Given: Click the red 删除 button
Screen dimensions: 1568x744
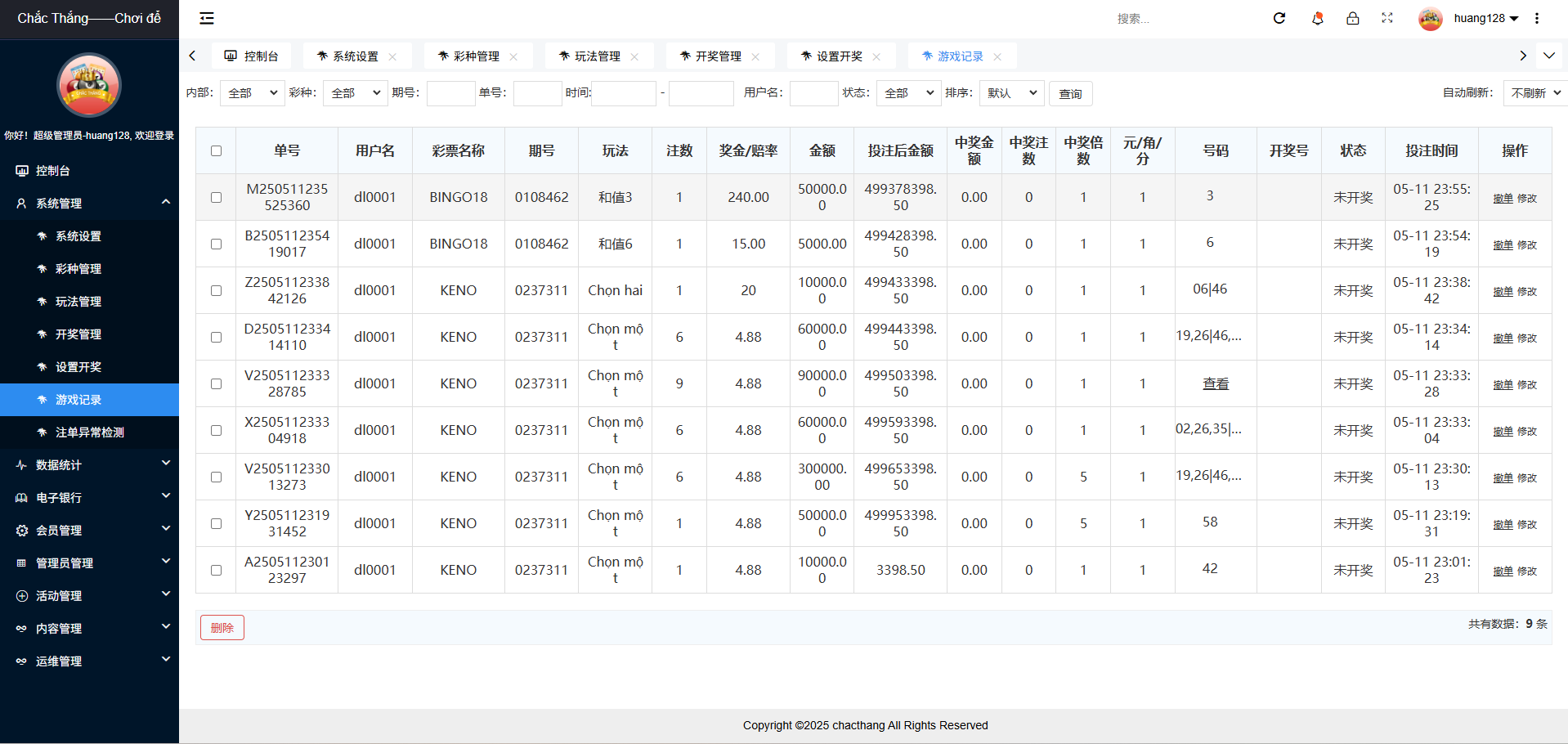Looking at the screenshot, I should (222, 627).
